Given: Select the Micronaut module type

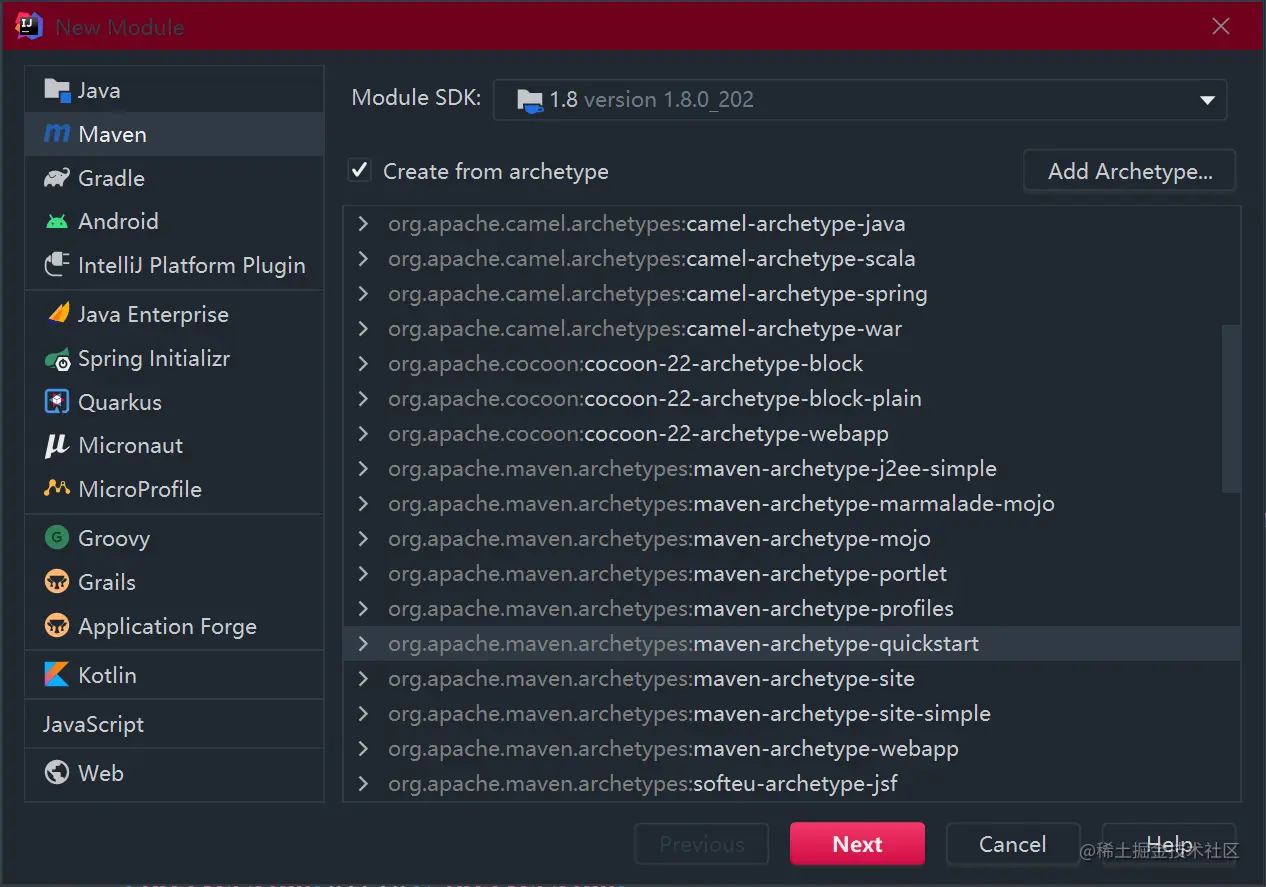Looking at the screenshot, I should pyautogui.click(x=174, y=446).
